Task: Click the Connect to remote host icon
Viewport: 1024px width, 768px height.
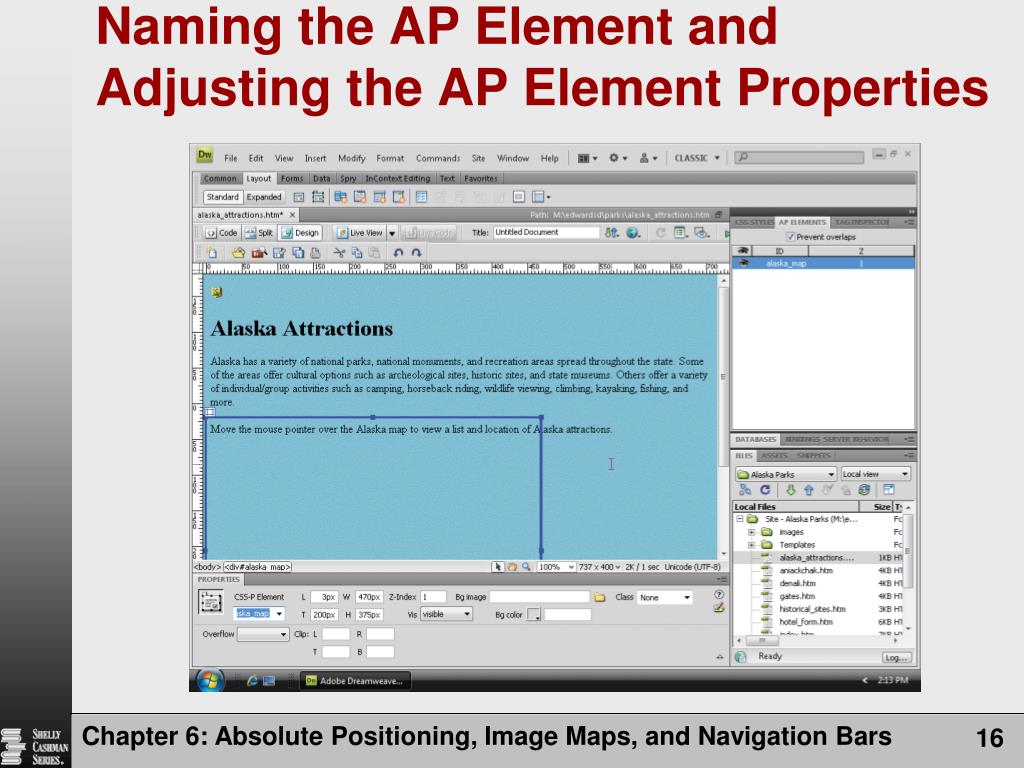Action: (744, 490)
